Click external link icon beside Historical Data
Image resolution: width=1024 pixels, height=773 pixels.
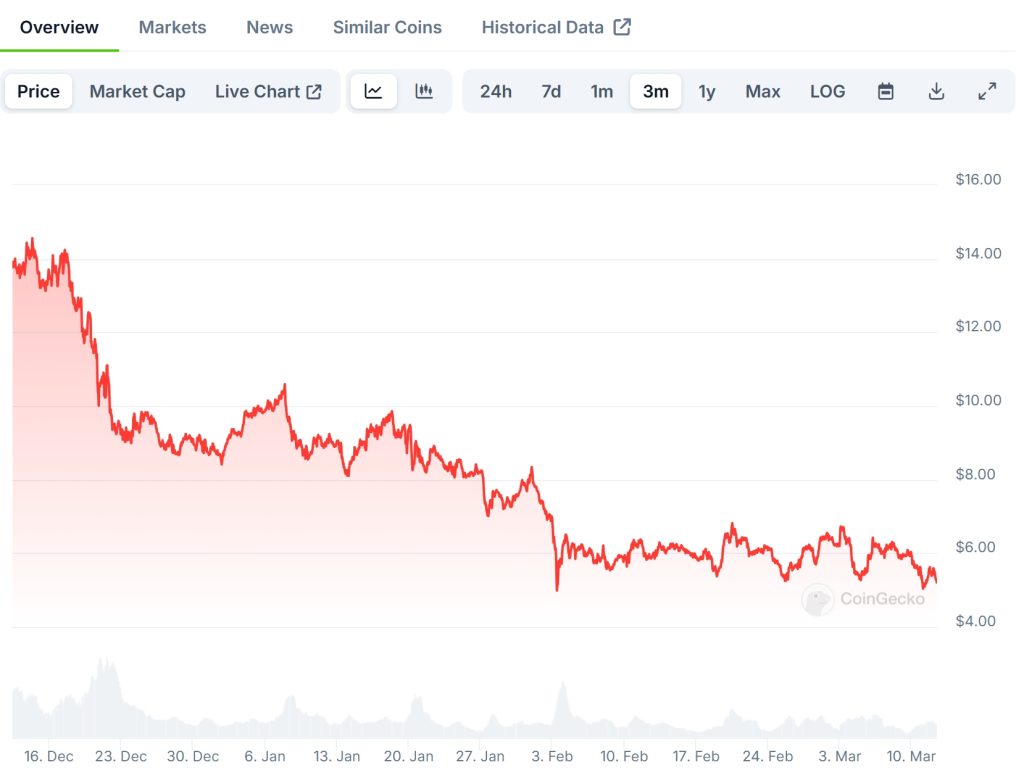tap(622, 27)
